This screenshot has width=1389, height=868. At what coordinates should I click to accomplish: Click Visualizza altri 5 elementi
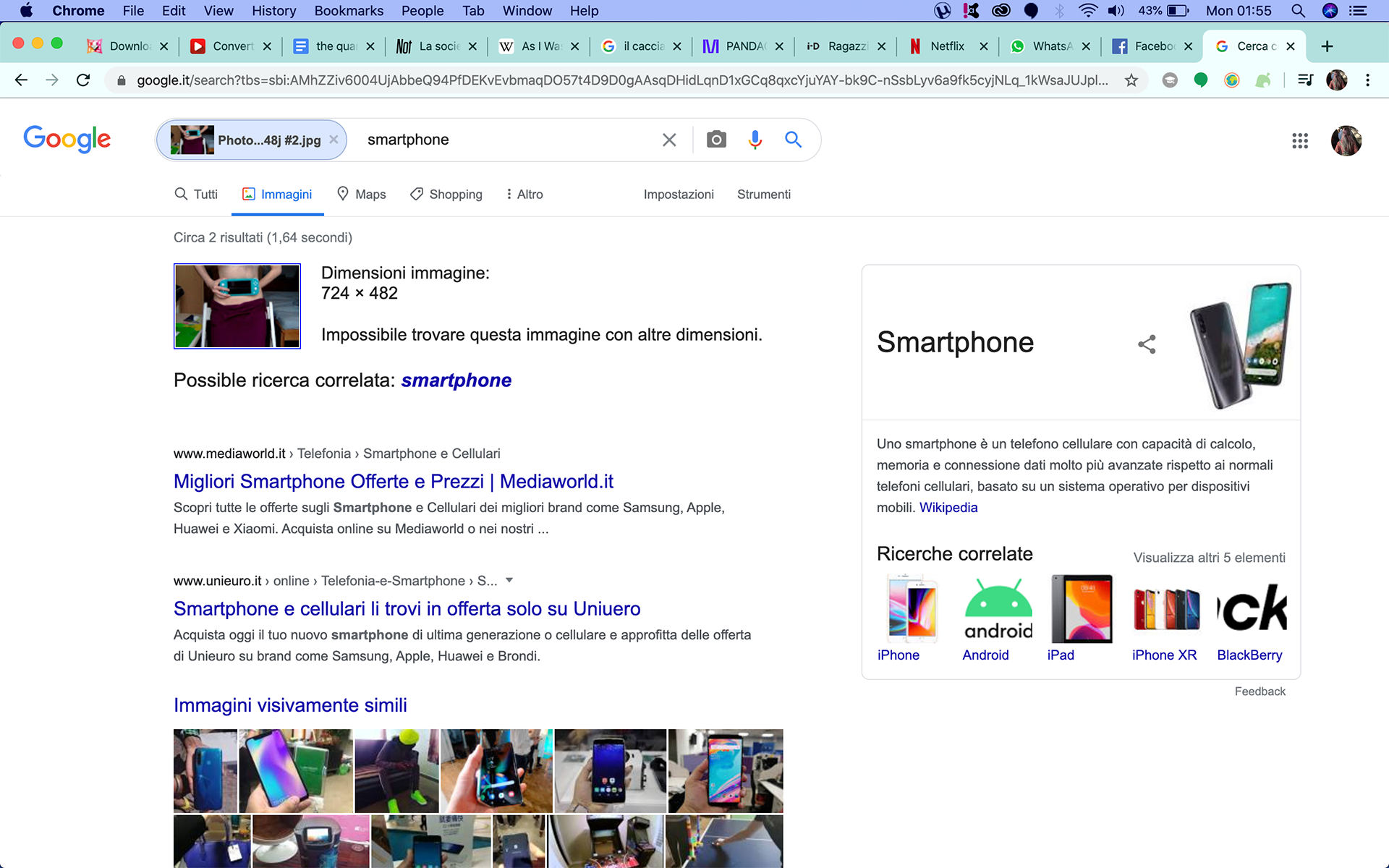pyautogui.click(x=1209, y=557)
